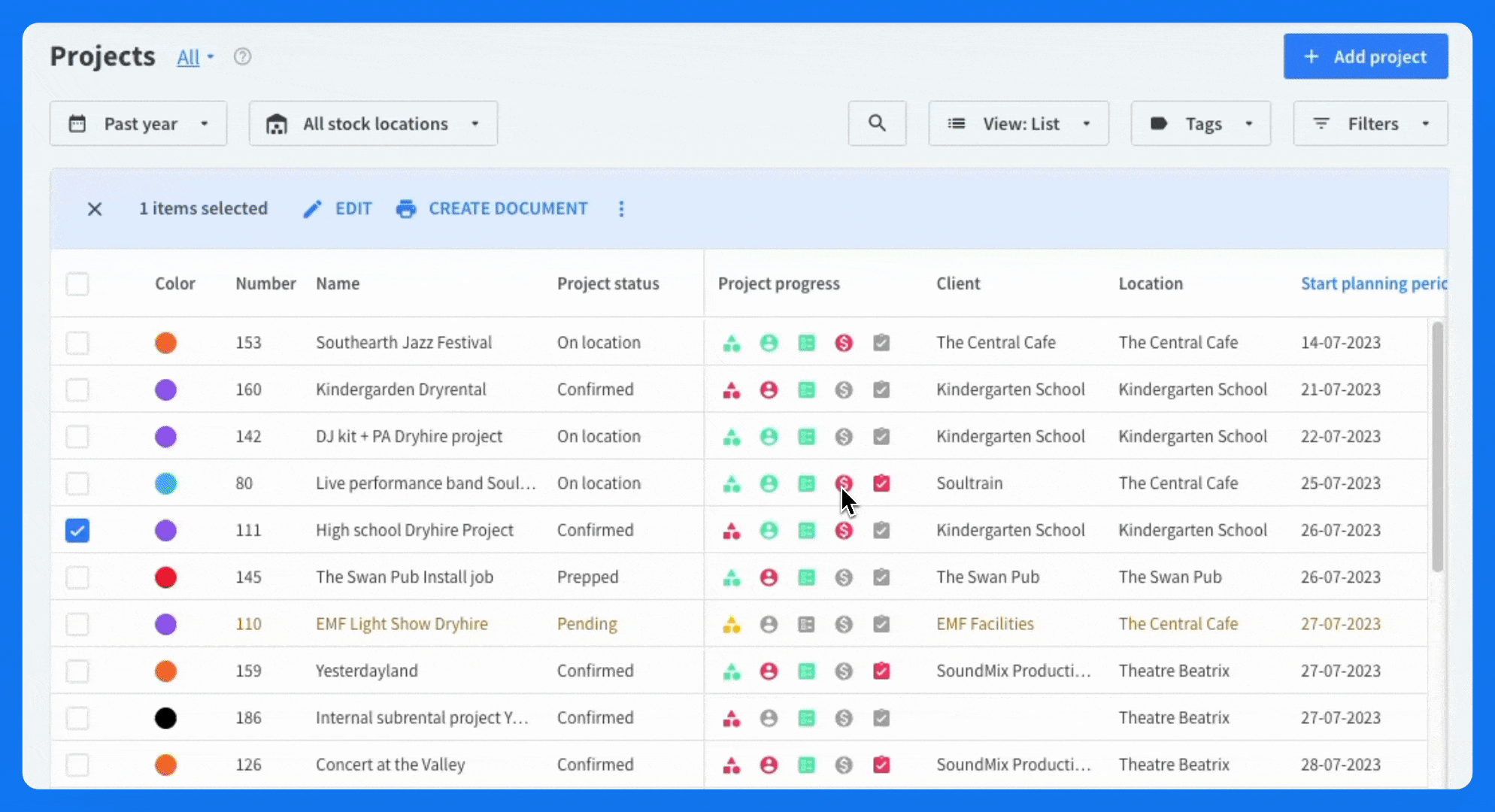This screenshot has height=812, width=1495.
Task: Click the Add project button
Action: (x=1366, y=56)
